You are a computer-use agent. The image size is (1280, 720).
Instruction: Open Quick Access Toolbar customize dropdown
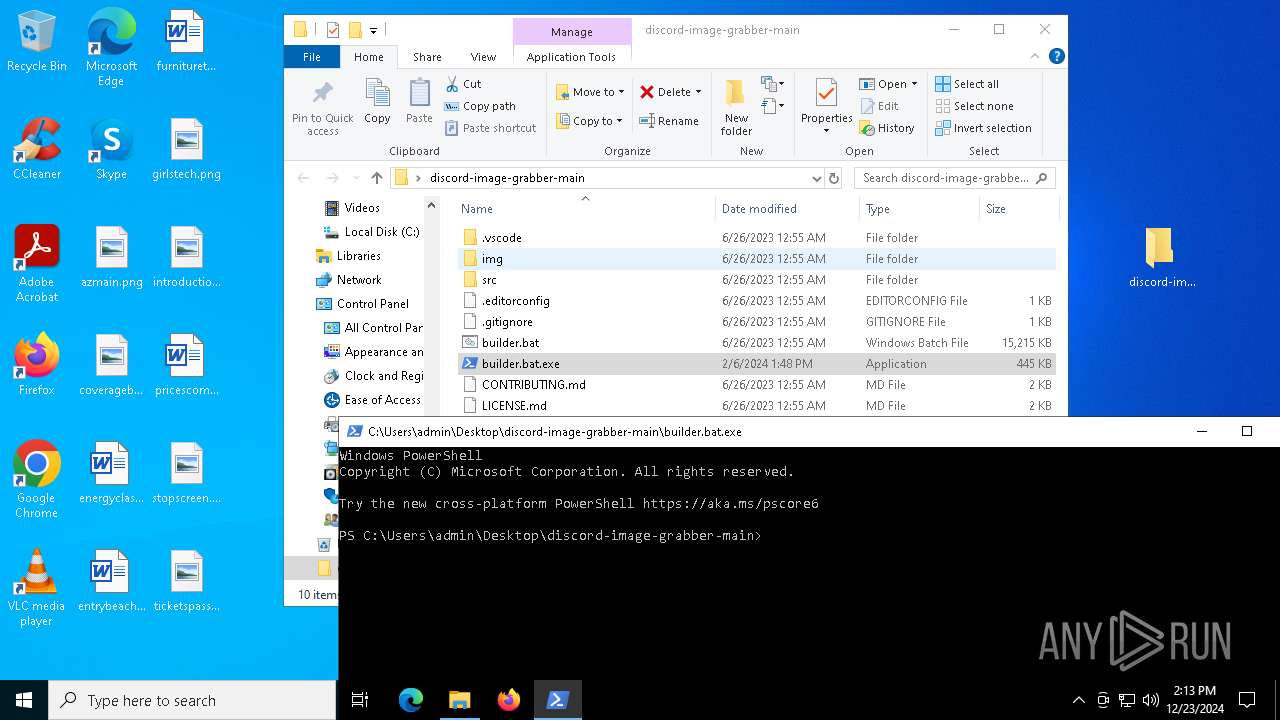pos(374,30)
